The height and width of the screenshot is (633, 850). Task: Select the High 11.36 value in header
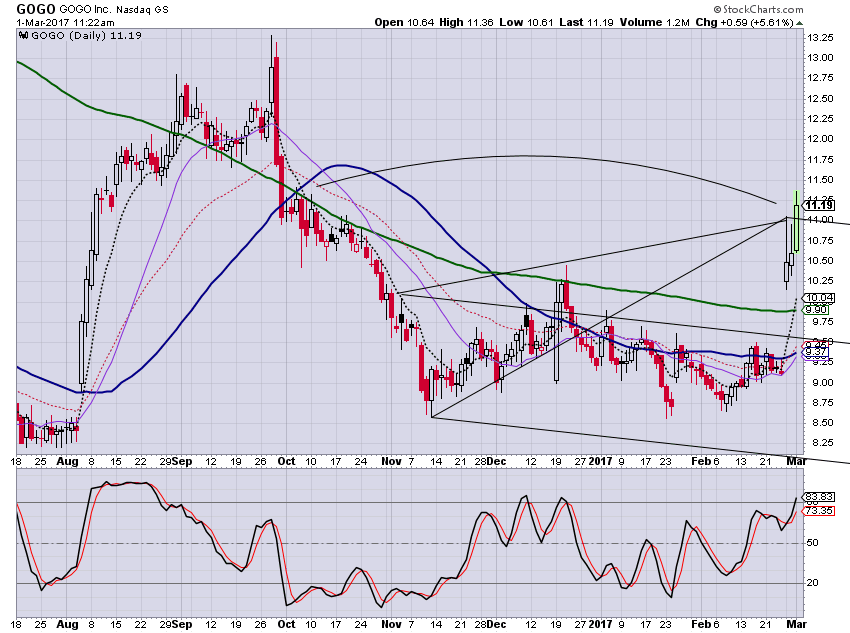coord(466,22)
